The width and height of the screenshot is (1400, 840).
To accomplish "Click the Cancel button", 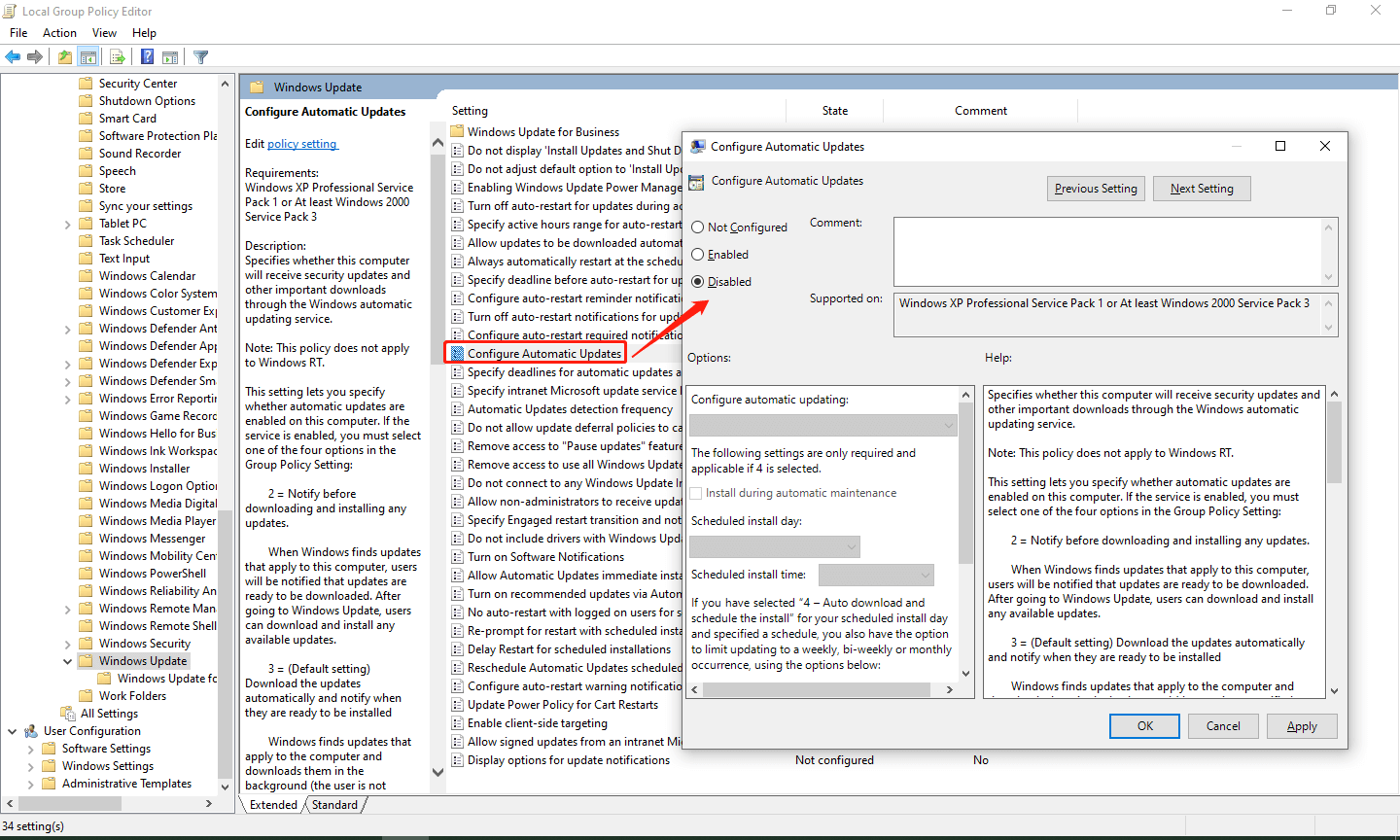I will click(1223, 726).
